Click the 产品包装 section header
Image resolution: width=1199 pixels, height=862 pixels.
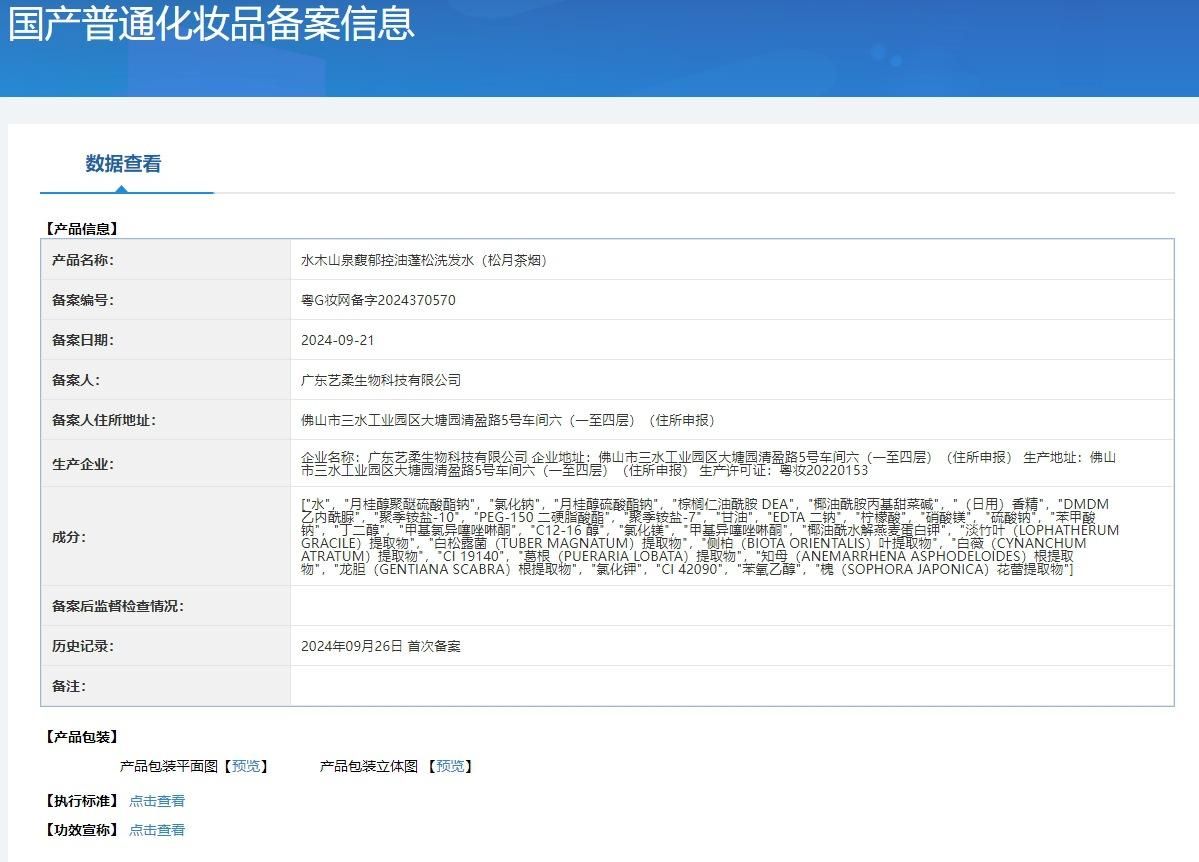81,737
